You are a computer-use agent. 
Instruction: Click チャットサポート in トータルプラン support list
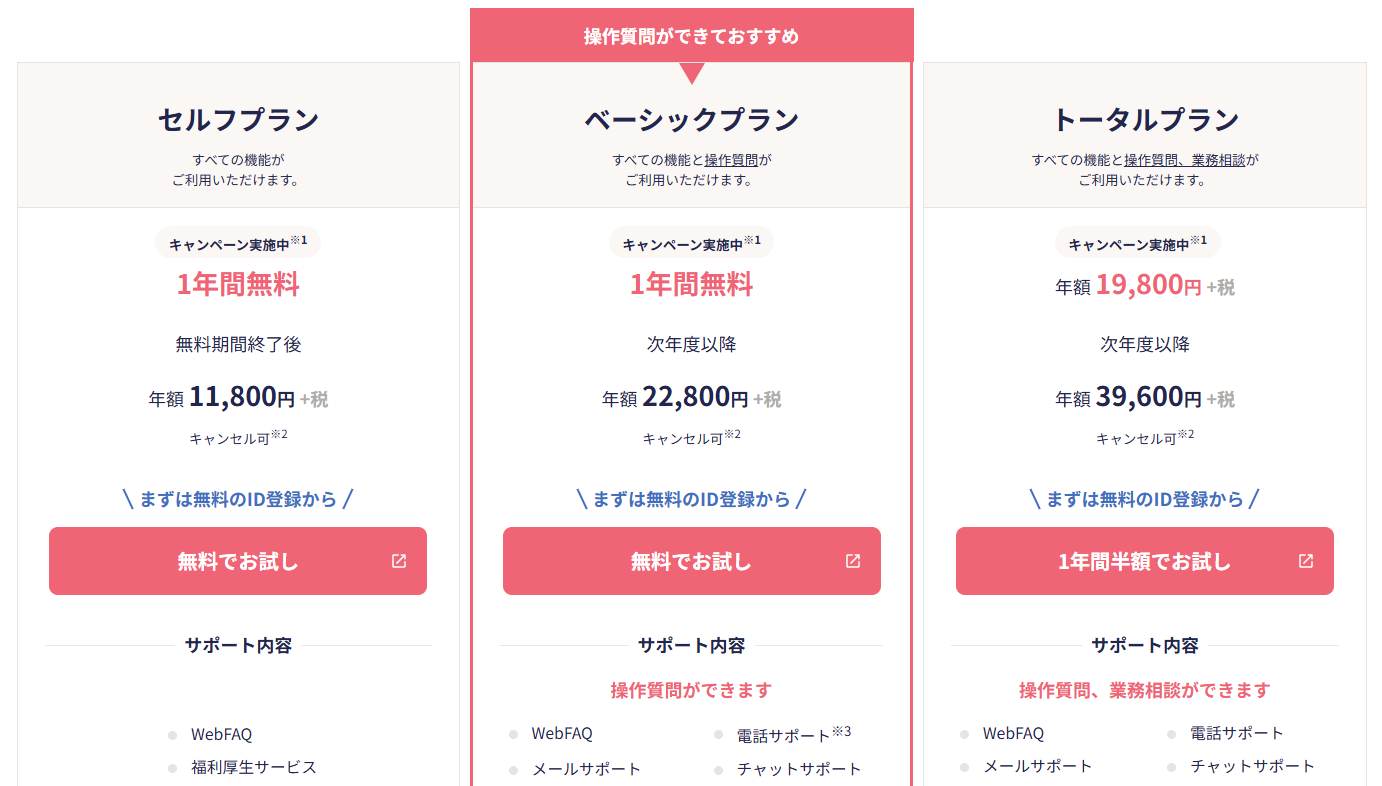[1252, 766]
